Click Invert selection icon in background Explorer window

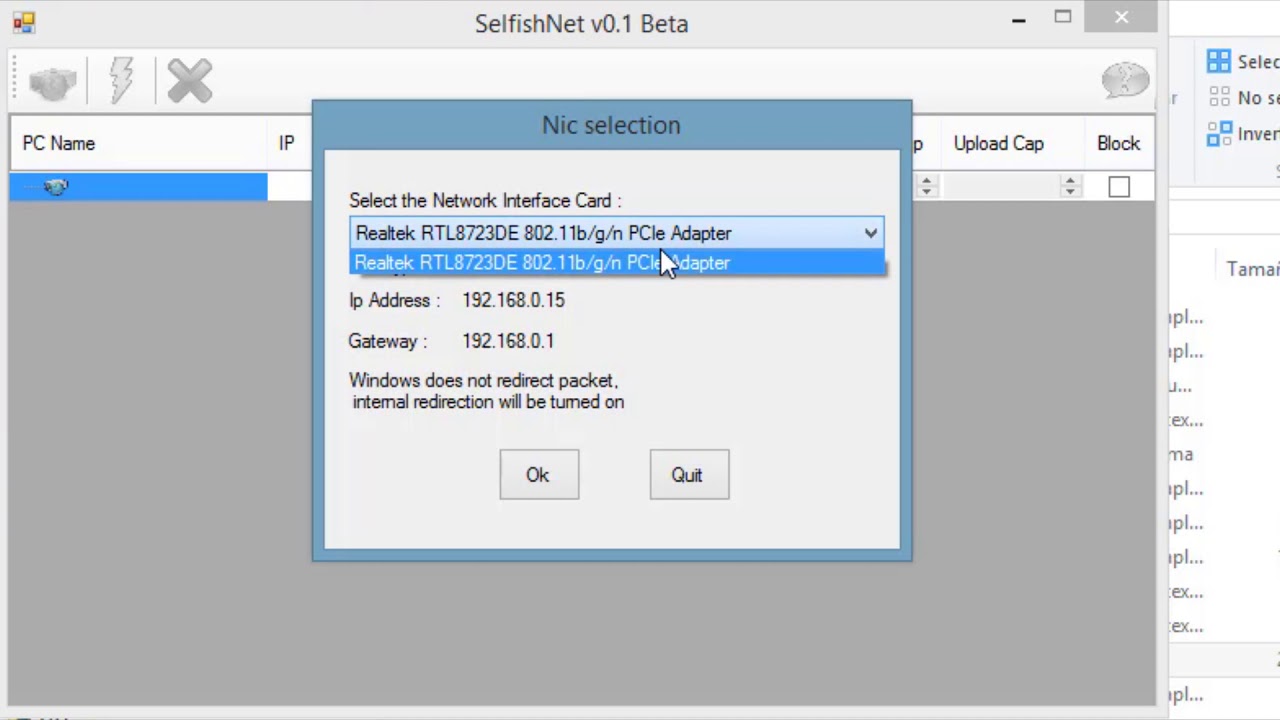tap(1219, 133)
